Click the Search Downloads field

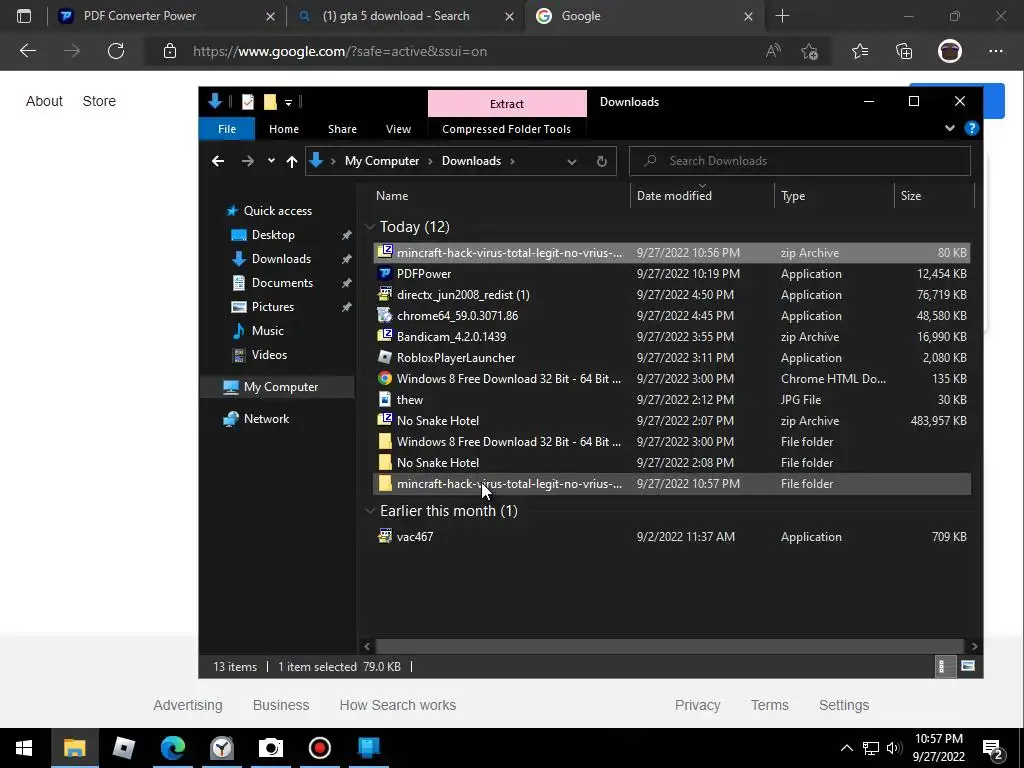(x=800, y=161)
